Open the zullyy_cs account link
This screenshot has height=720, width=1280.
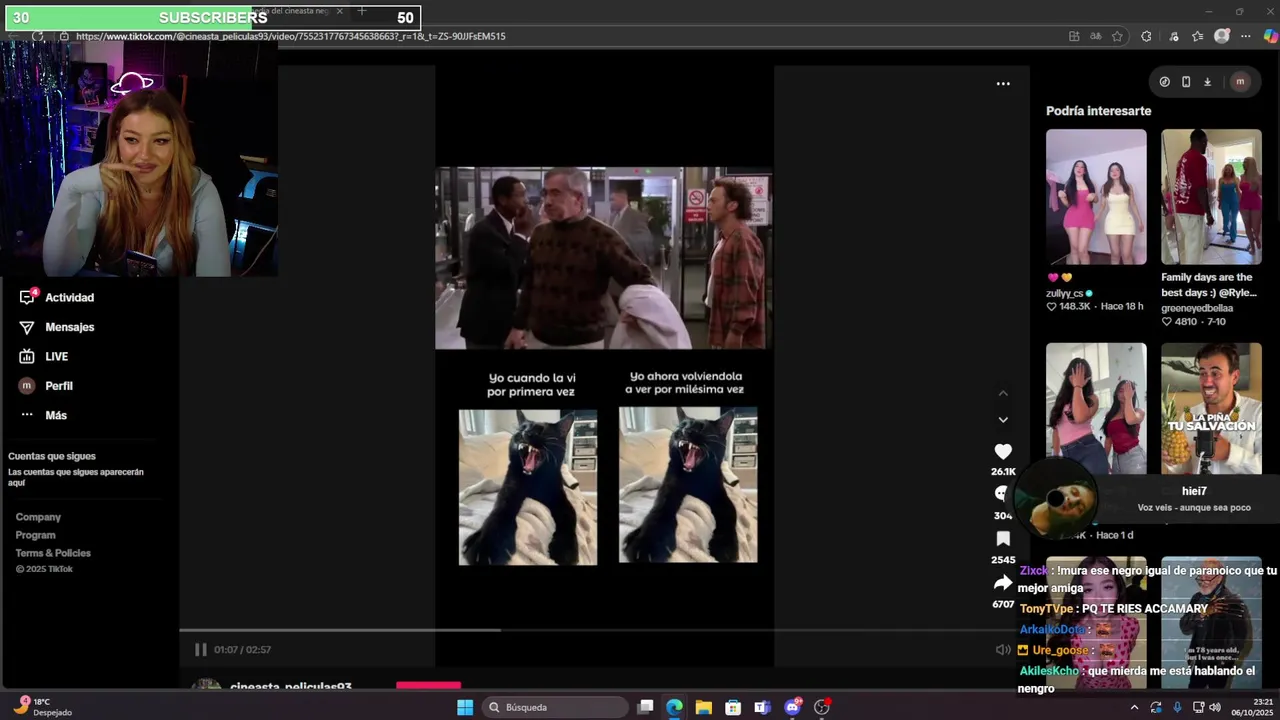(1064, 293)
